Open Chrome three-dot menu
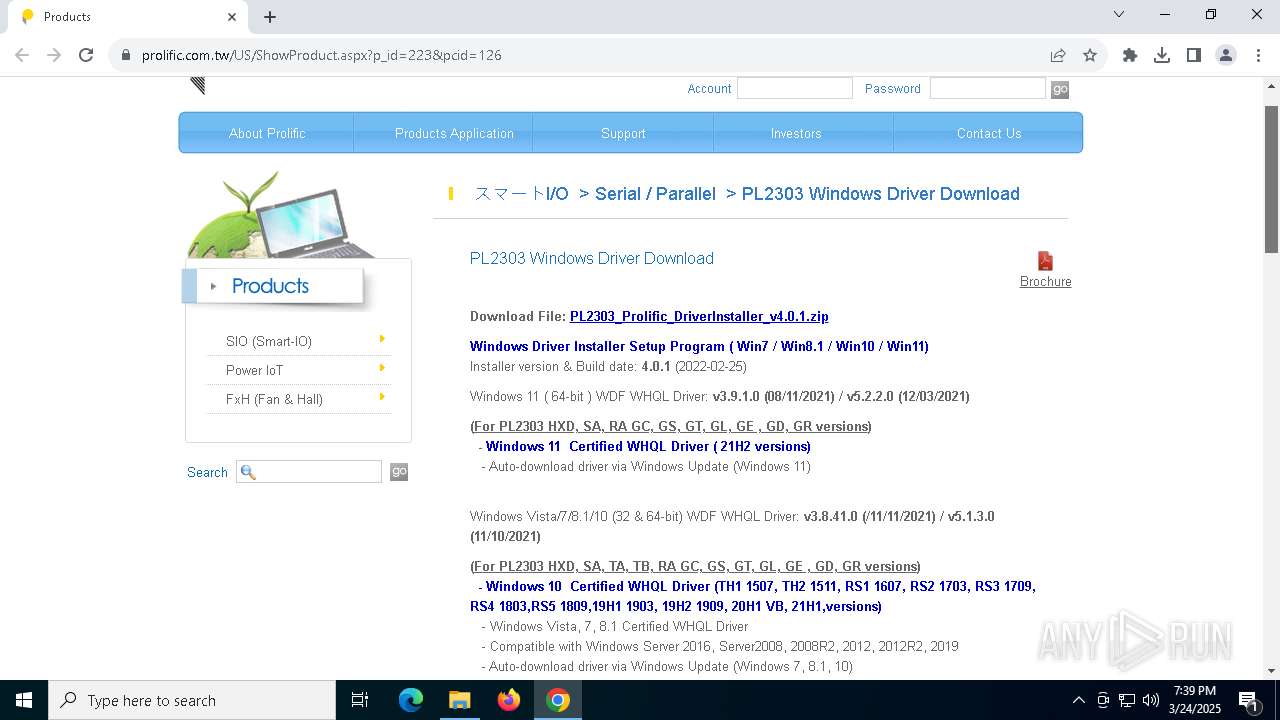Viewport: 1280px width, 720px height. [x=1258, y=55]
